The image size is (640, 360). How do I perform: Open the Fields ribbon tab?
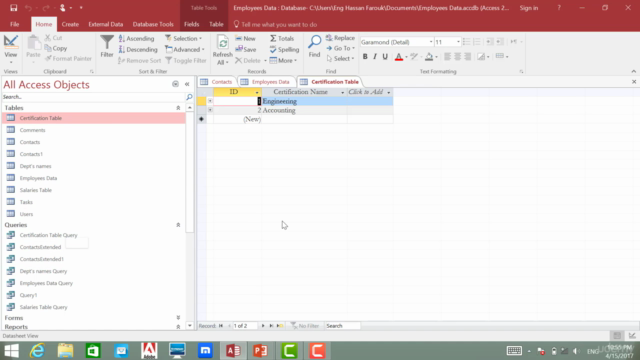tap(191, 24)
